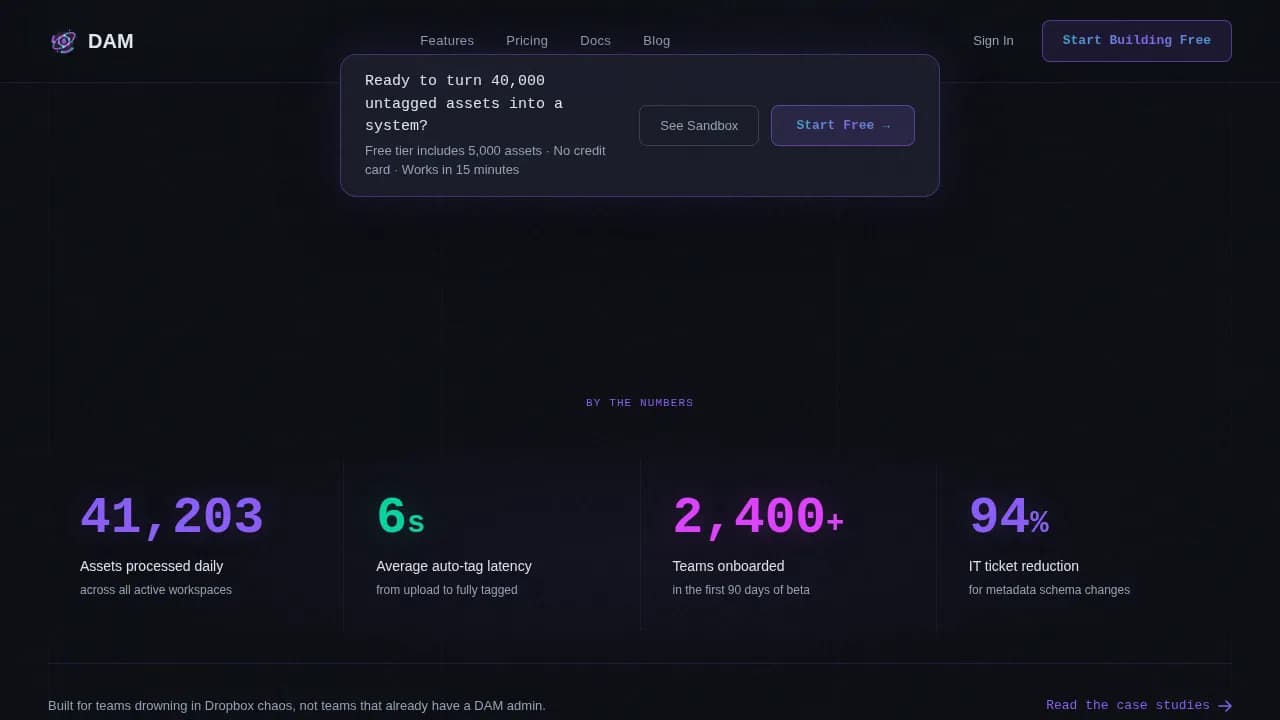
Task: Click the arrow inside Start Free button
Action: [x=884, y=125]
